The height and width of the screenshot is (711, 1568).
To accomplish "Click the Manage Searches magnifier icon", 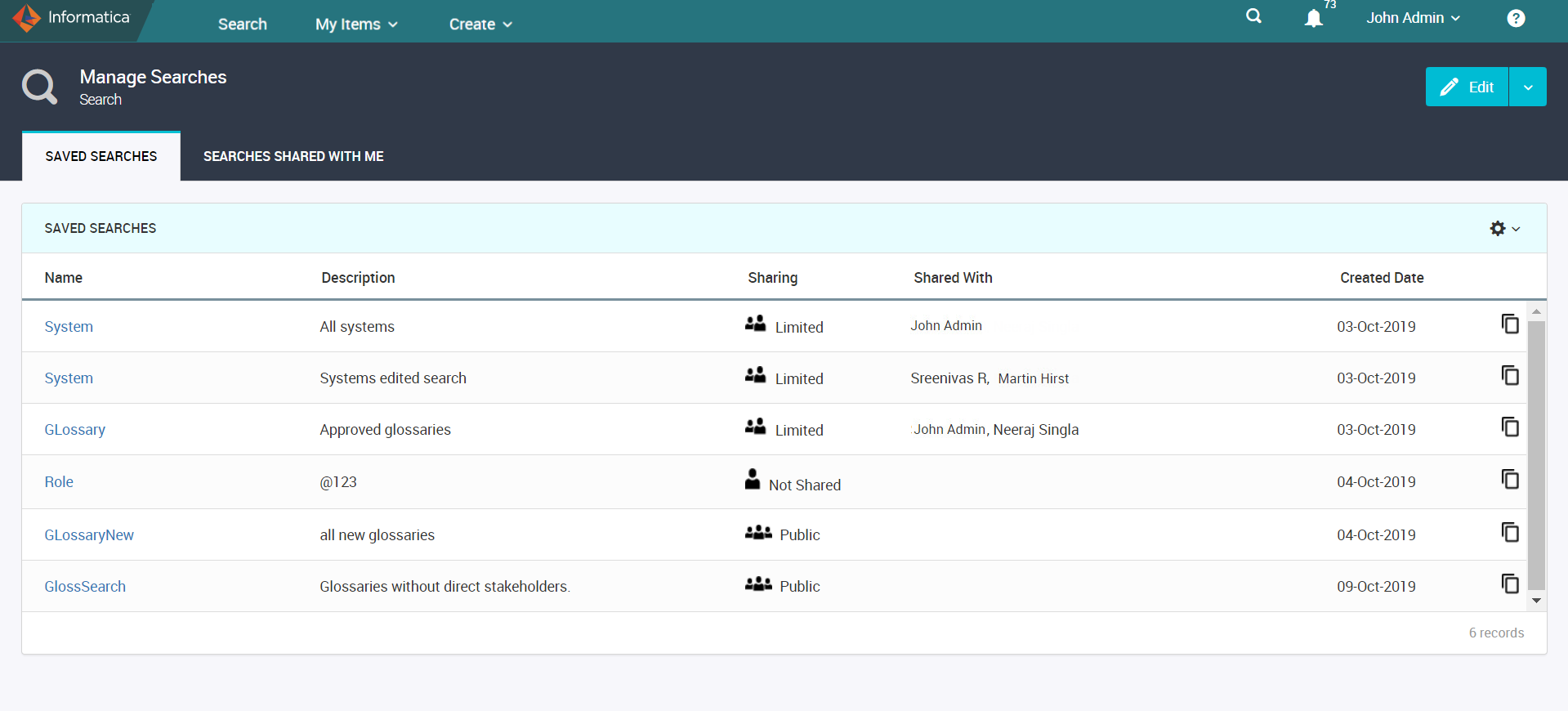I will click(39, 87).
